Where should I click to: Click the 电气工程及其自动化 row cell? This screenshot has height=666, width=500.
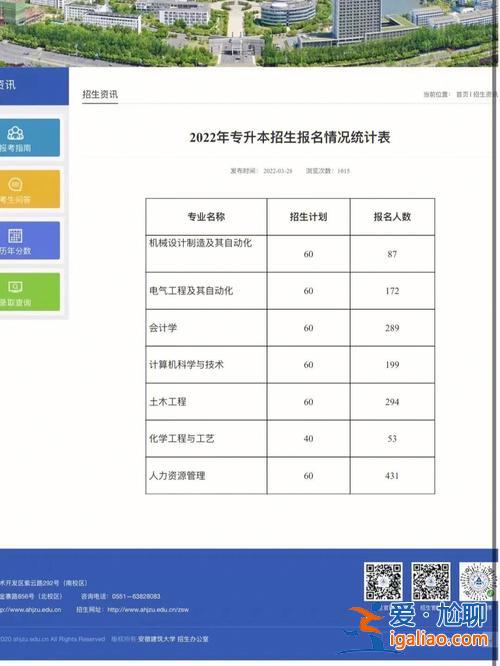pos(206,291)
